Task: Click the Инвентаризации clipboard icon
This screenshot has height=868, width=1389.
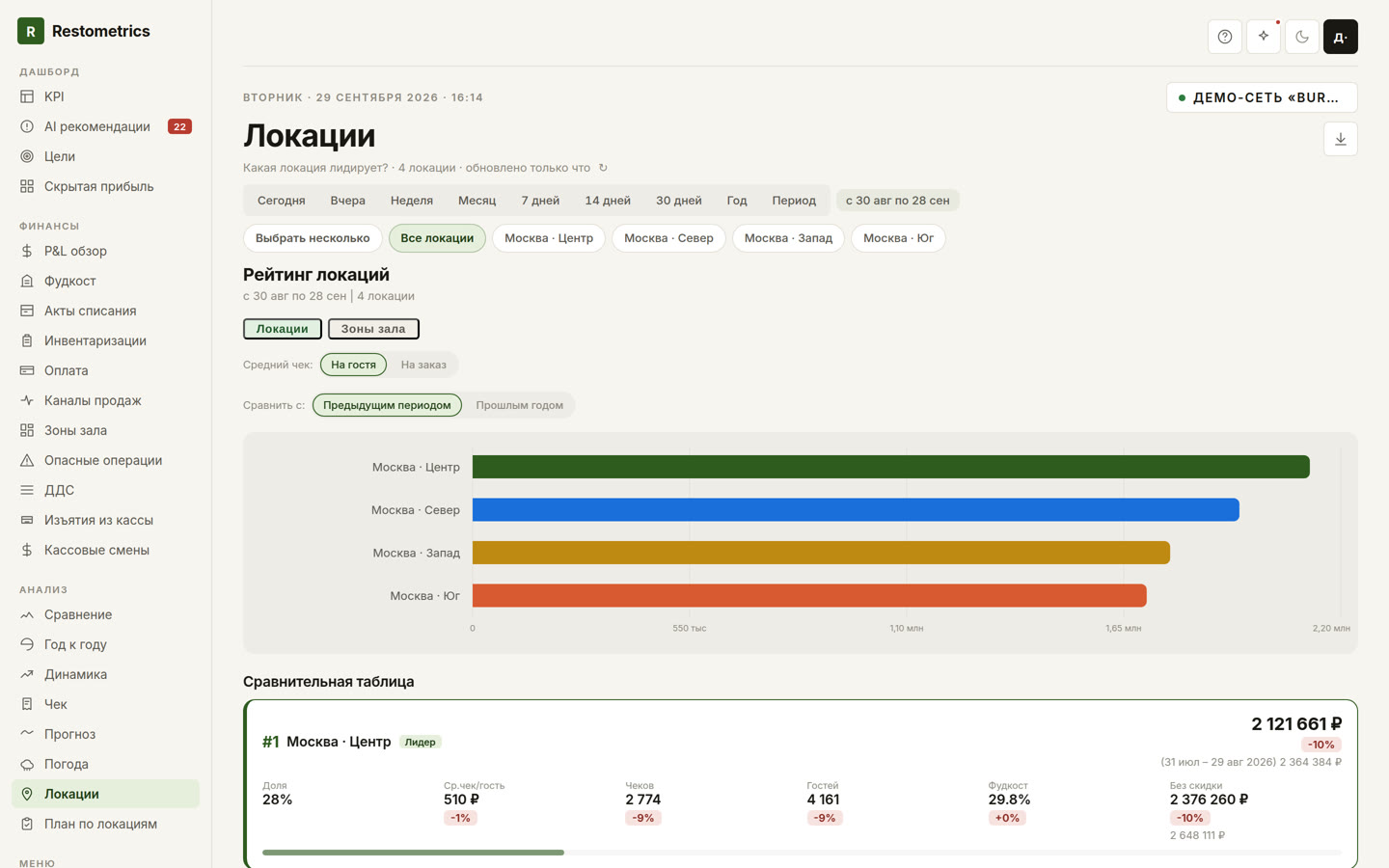Action: (27, 340)
